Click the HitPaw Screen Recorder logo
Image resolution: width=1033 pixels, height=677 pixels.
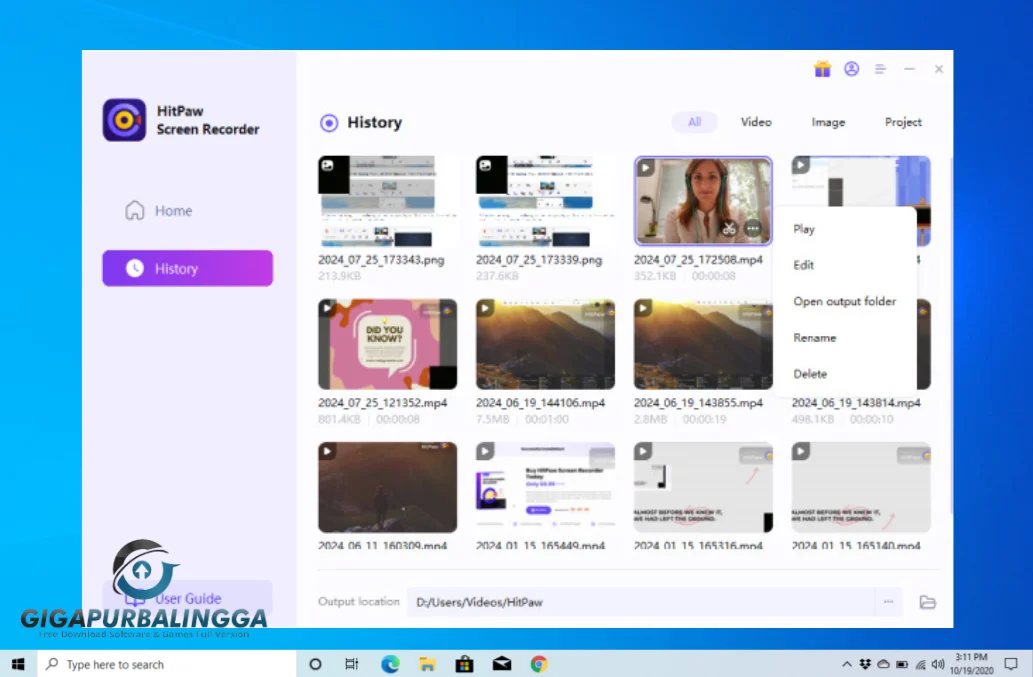(x=124, y=120)
